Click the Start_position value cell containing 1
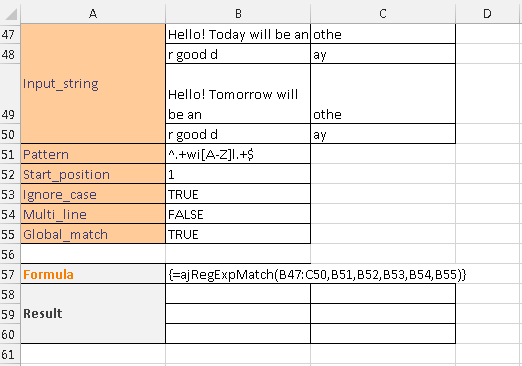 pos(238,174)
